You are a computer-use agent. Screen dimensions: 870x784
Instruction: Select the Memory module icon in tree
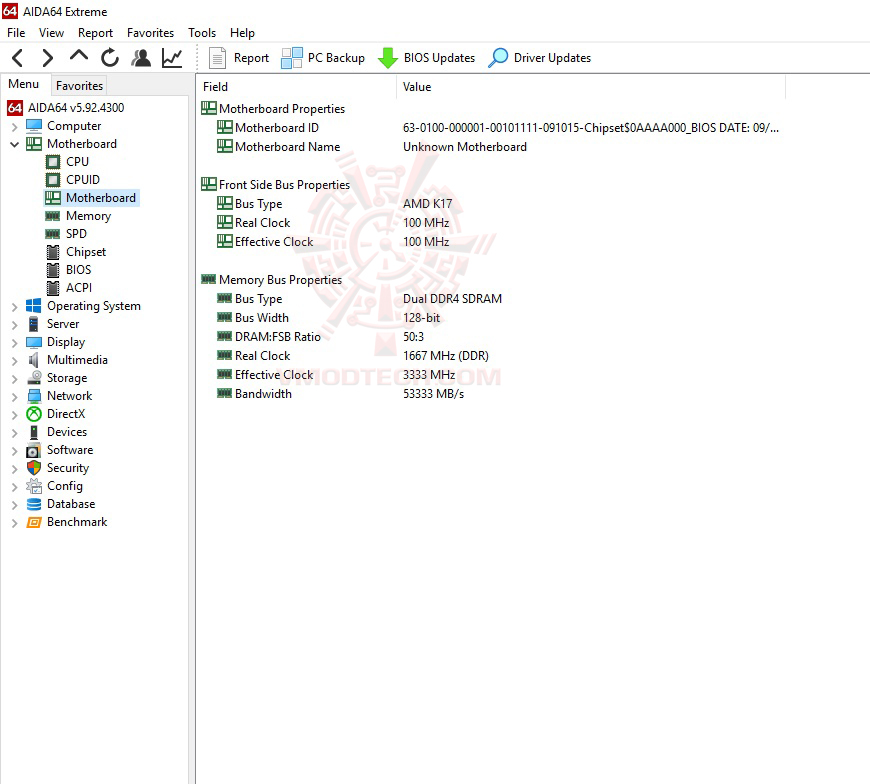pyautogui.click(x=53, y=216)
